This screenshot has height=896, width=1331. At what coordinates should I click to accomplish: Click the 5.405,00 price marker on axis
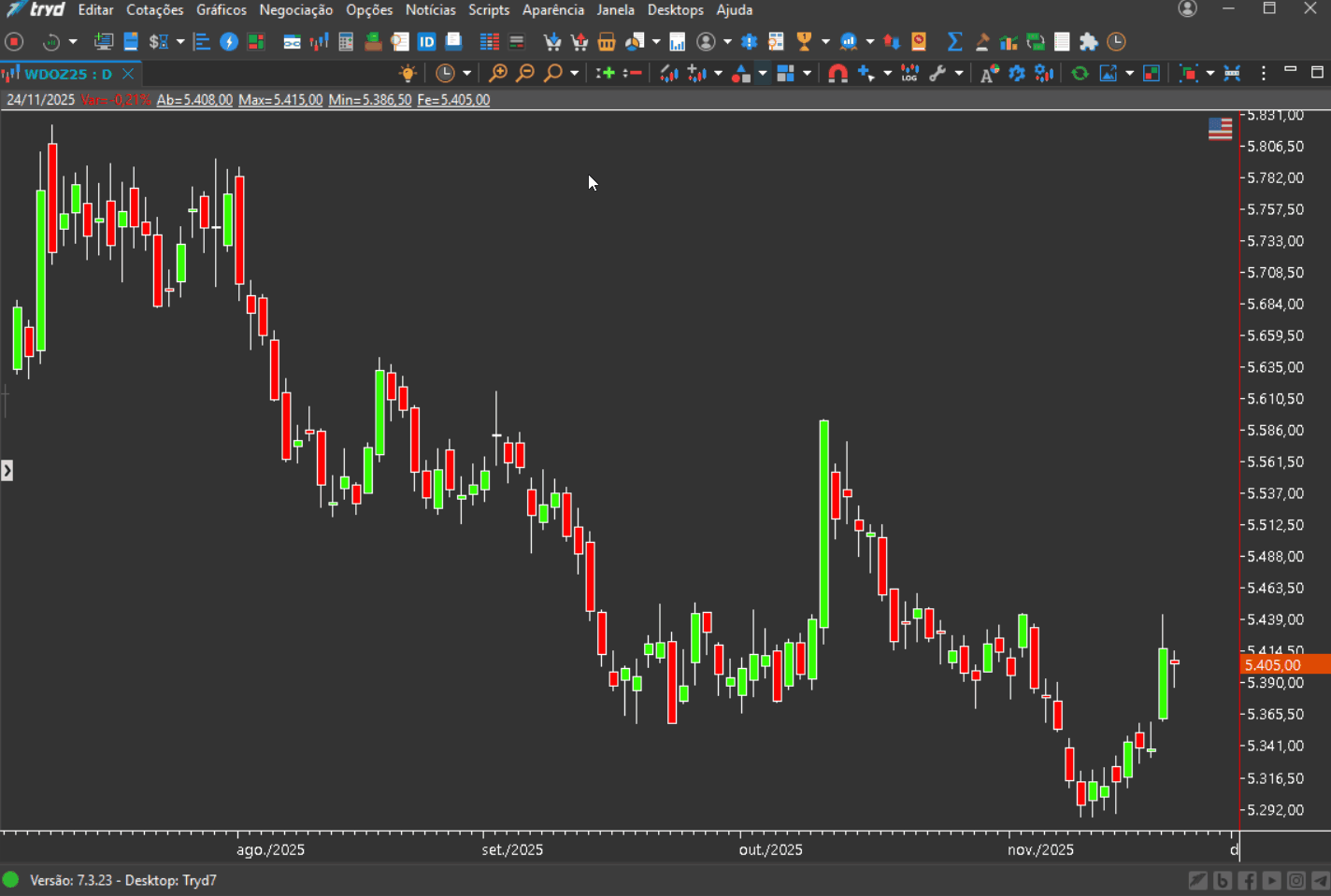tap(1285, 665)
